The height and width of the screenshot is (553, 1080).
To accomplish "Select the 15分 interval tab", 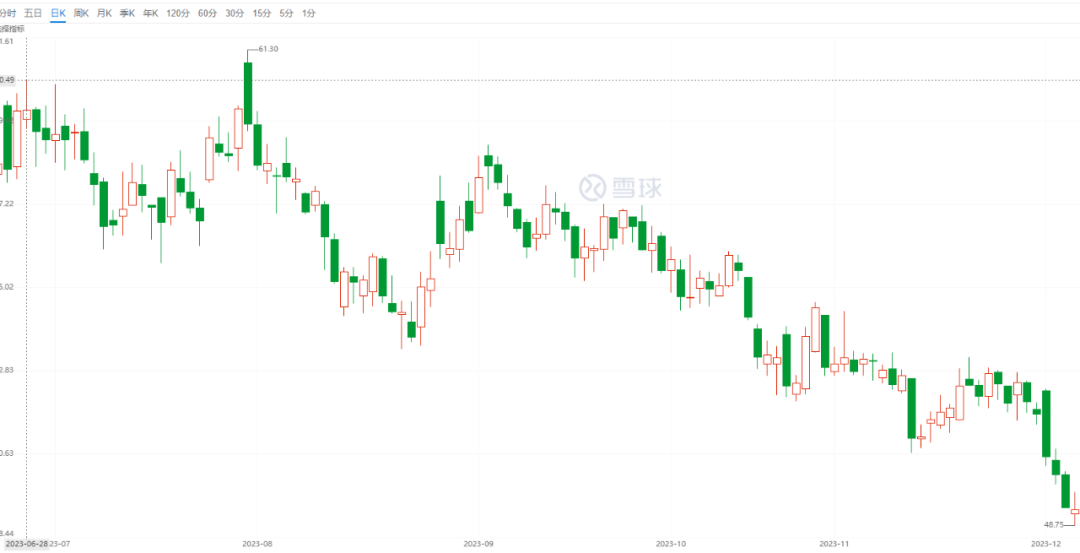I will 261,13.
